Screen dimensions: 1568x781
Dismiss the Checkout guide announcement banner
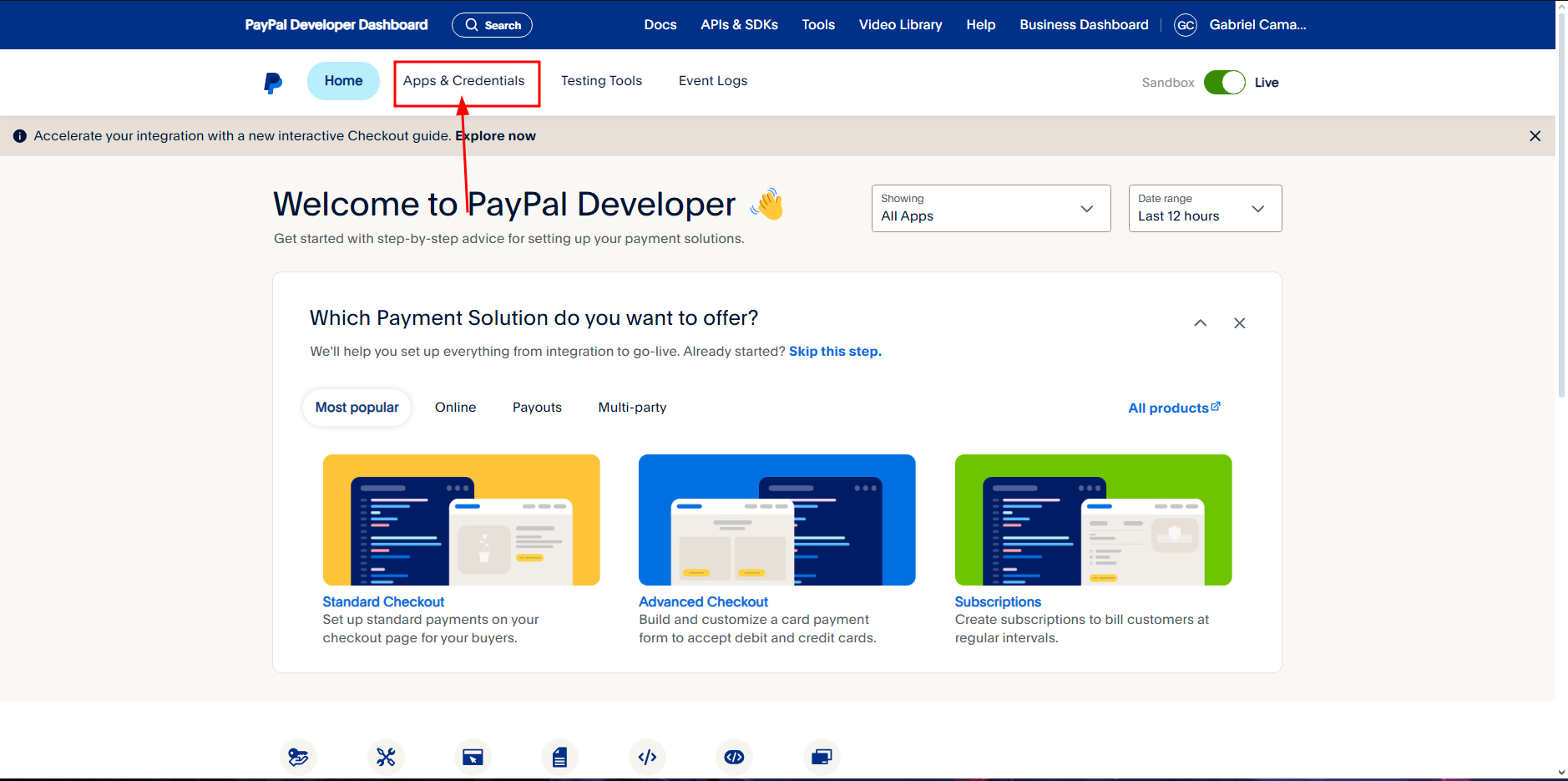(1535, 135)
